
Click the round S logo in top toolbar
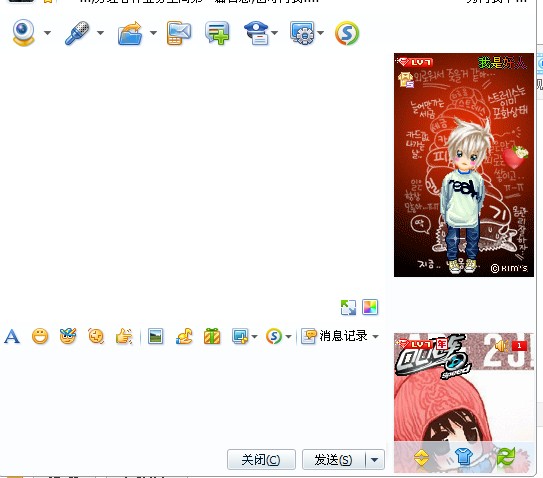point(347,33)
